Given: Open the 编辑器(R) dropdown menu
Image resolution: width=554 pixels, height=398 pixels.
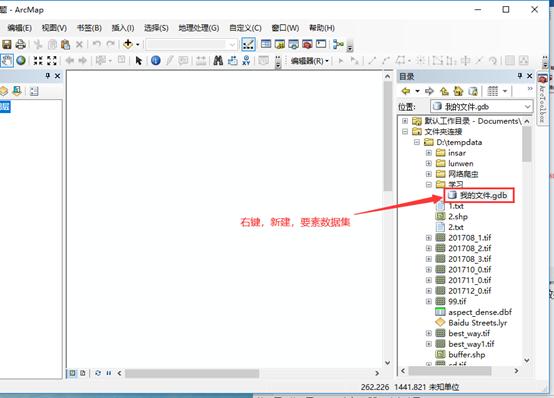Looking at the screenshot, I should (x=310, y=61).
